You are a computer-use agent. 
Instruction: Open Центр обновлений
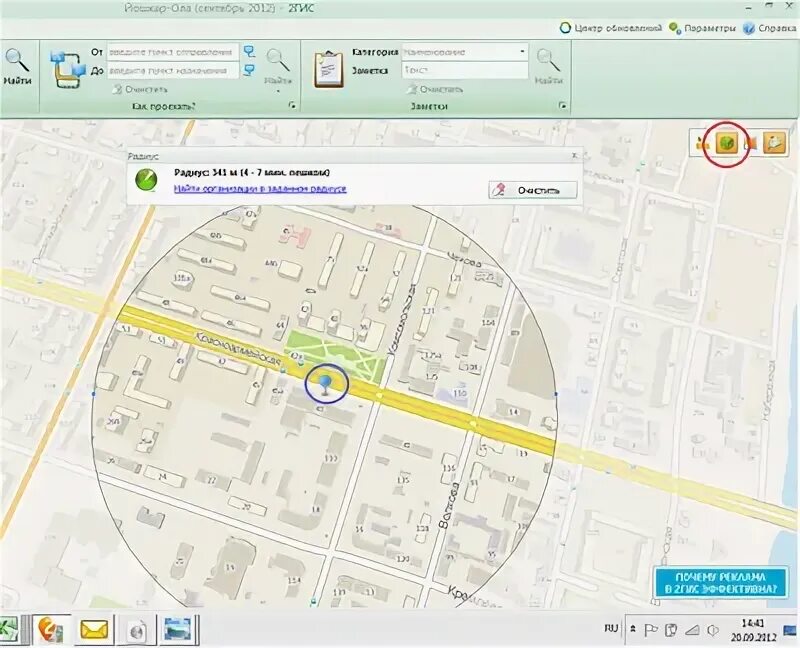pyautogui.click(x=610, y=28)
